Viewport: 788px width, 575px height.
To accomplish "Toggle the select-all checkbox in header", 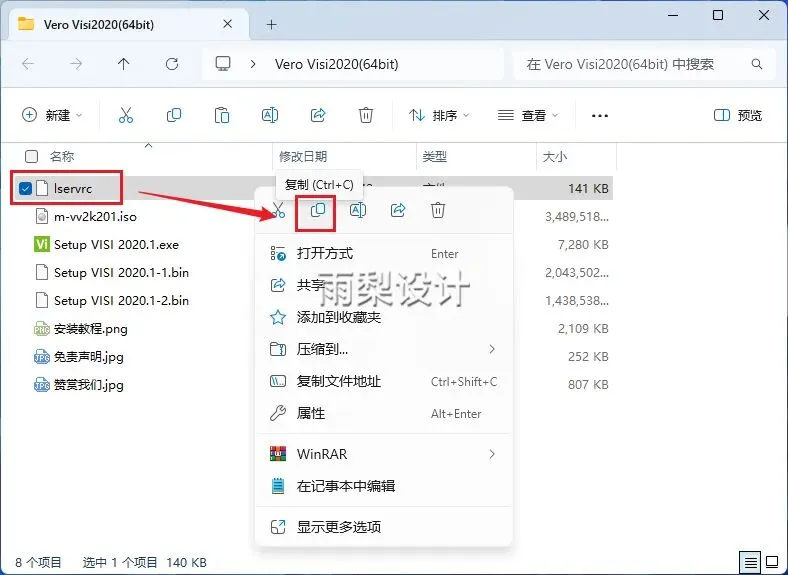I will 31,156.
